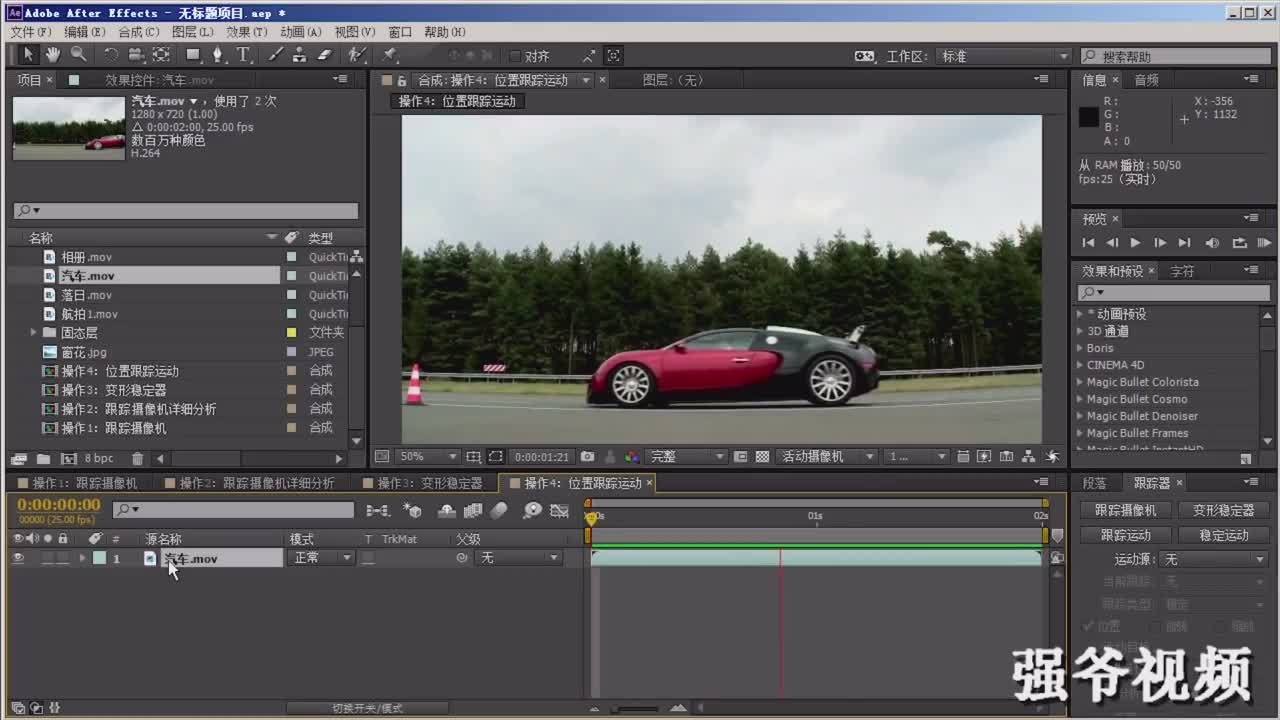Open the composition mini-flowchart in timeline
This screenshot has width=1280, height=720.
pyautogui.click(x=377, y=510)
